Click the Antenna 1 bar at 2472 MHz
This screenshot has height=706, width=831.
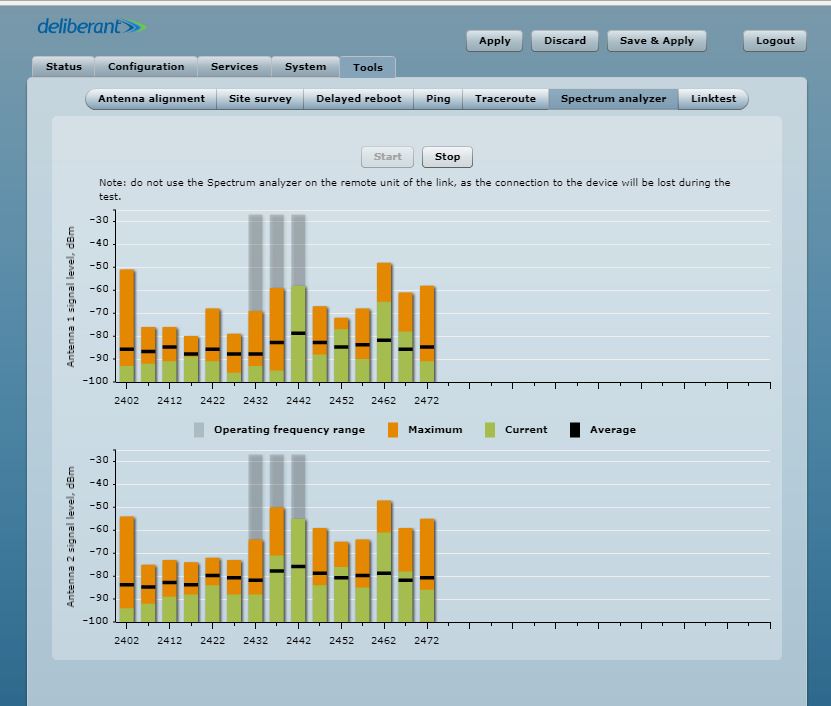(427, 334)
